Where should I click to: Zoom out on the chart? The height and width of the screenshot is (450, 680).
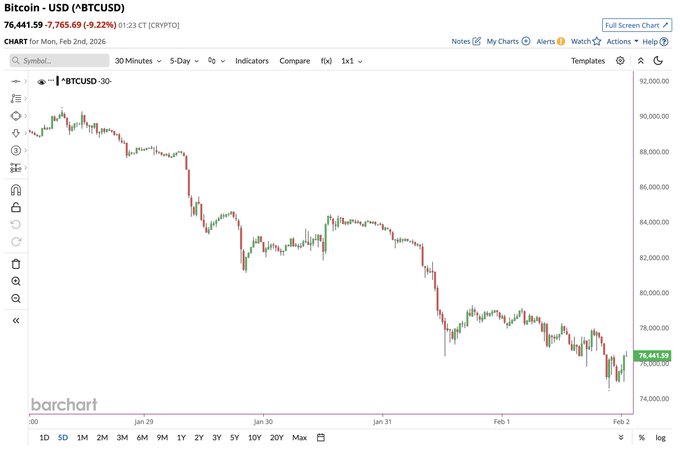[15, 298]
